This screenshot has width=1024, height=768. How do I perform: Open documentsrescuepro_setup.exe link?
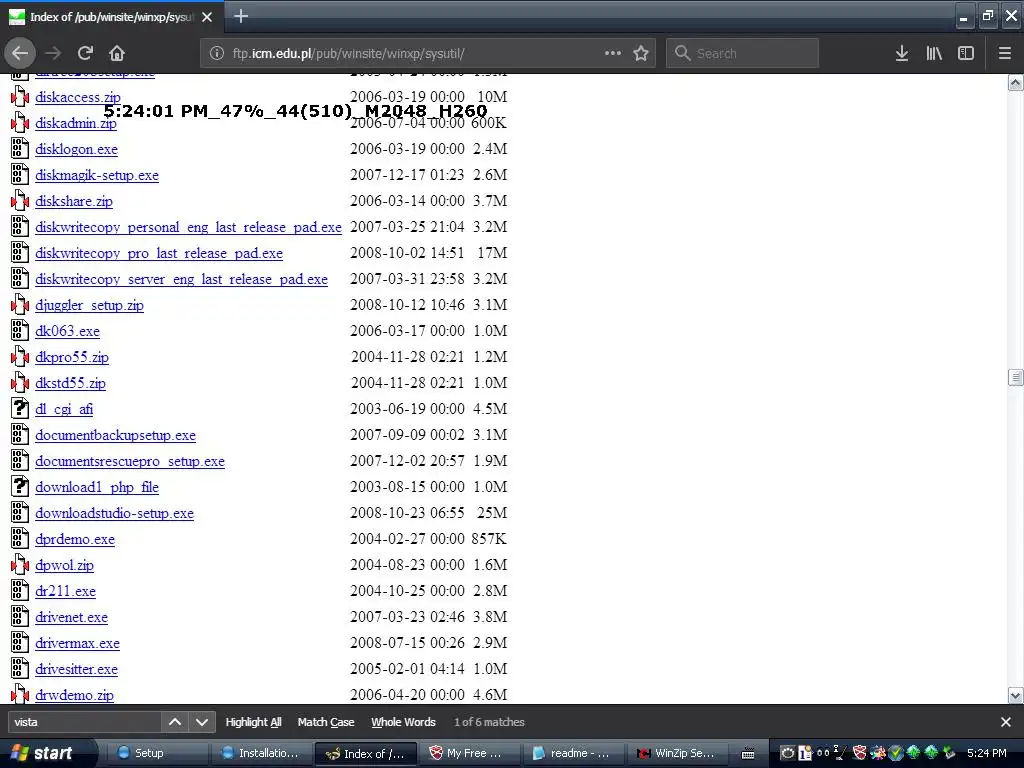(130, 462)
